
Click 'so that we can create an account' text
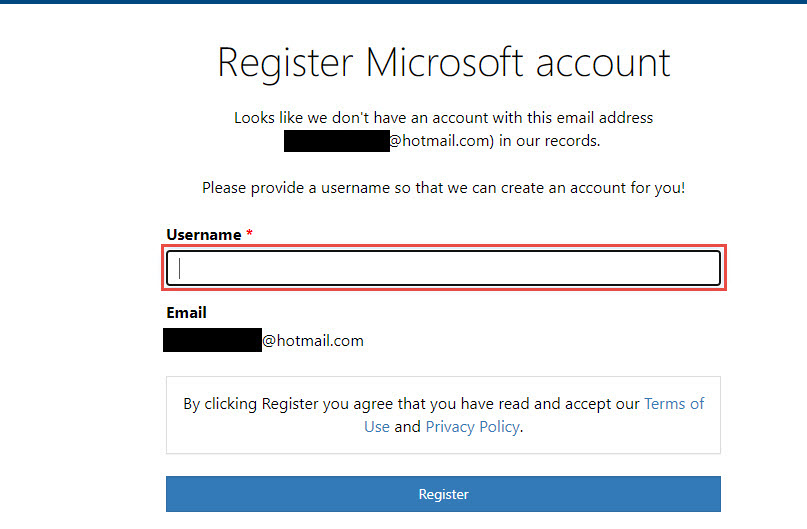pyautogui.click(x=510, y=188)
